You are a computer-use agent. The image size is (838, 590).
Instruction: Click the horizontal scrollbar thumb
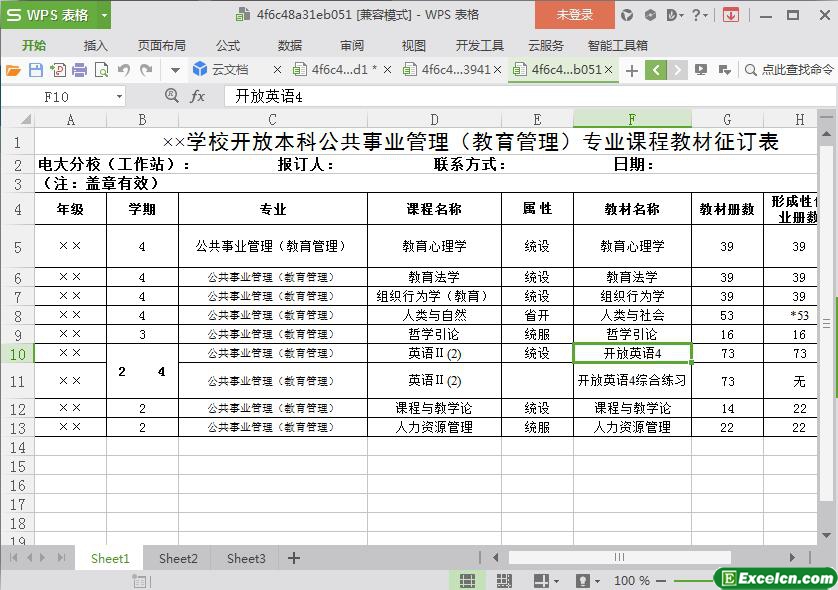(620, 557)
